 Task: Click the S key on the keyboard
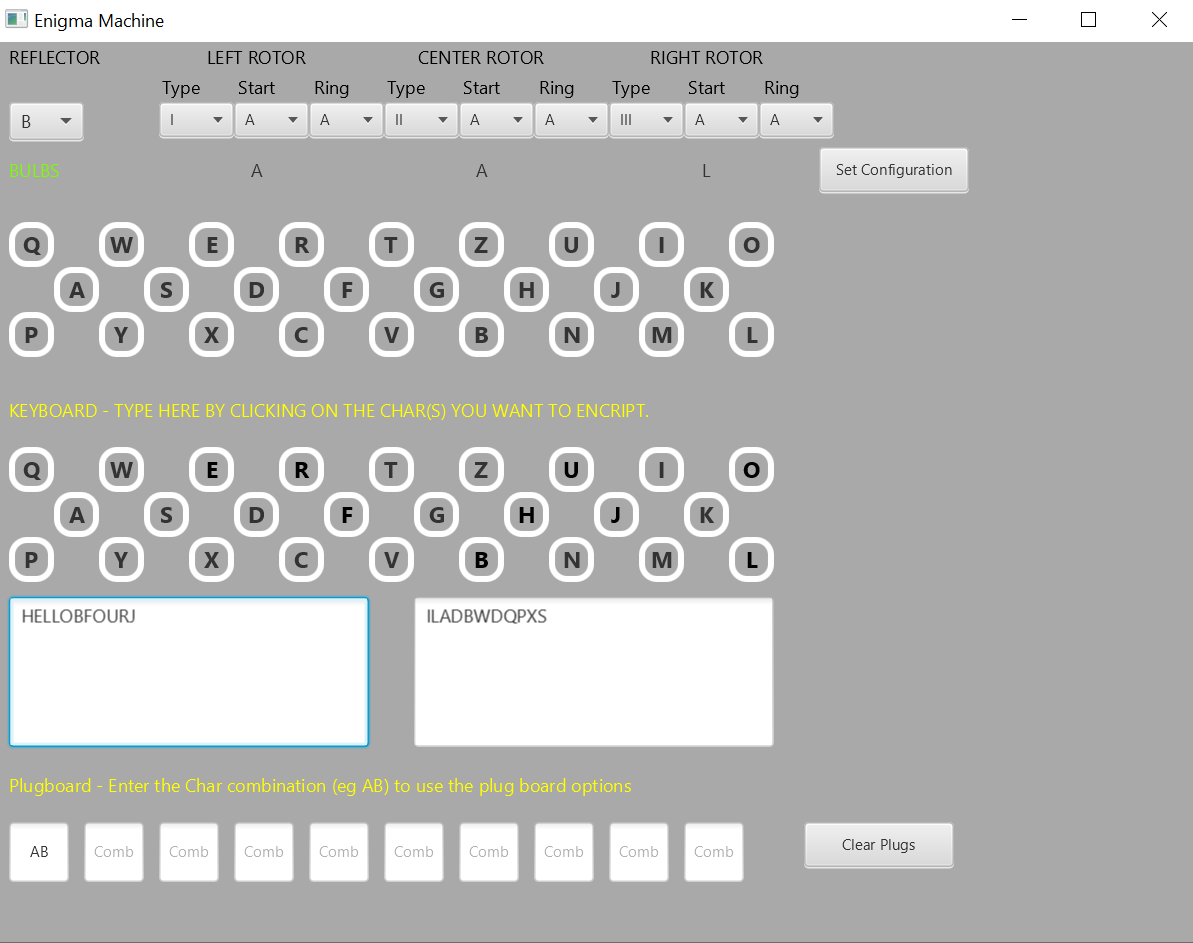point(166,515)
